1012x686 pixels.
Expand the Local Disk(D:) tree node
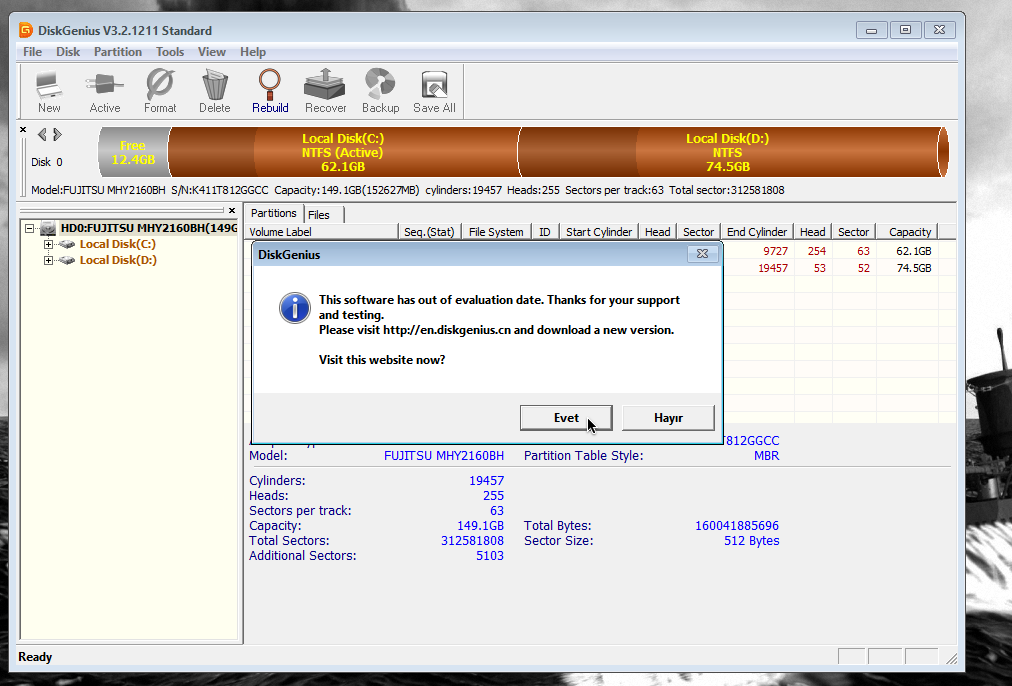pyautogui.click(x=48, y=261)
